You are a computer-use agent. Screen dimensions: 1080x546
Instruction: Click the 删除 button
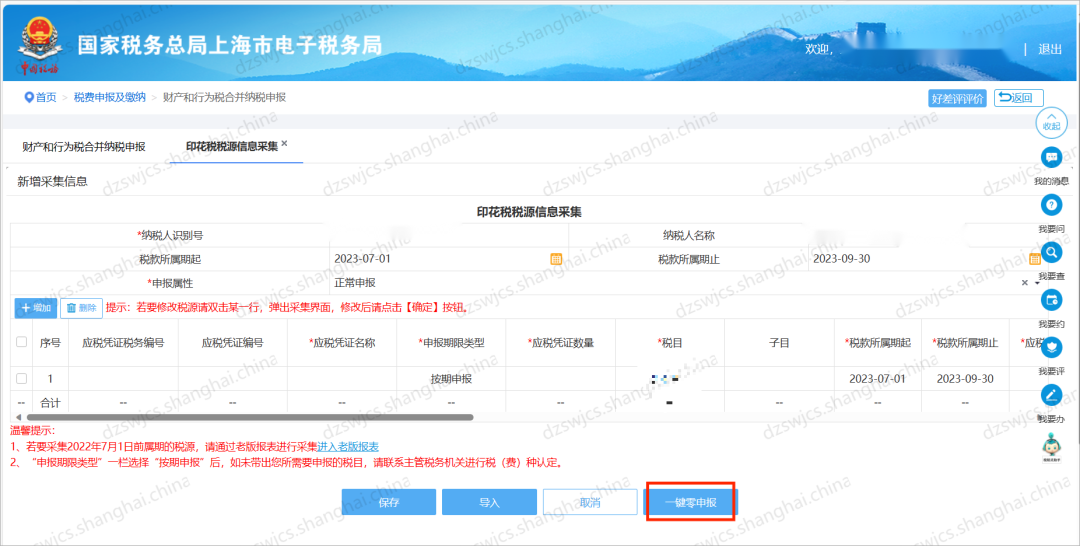(x=81, y=308)
